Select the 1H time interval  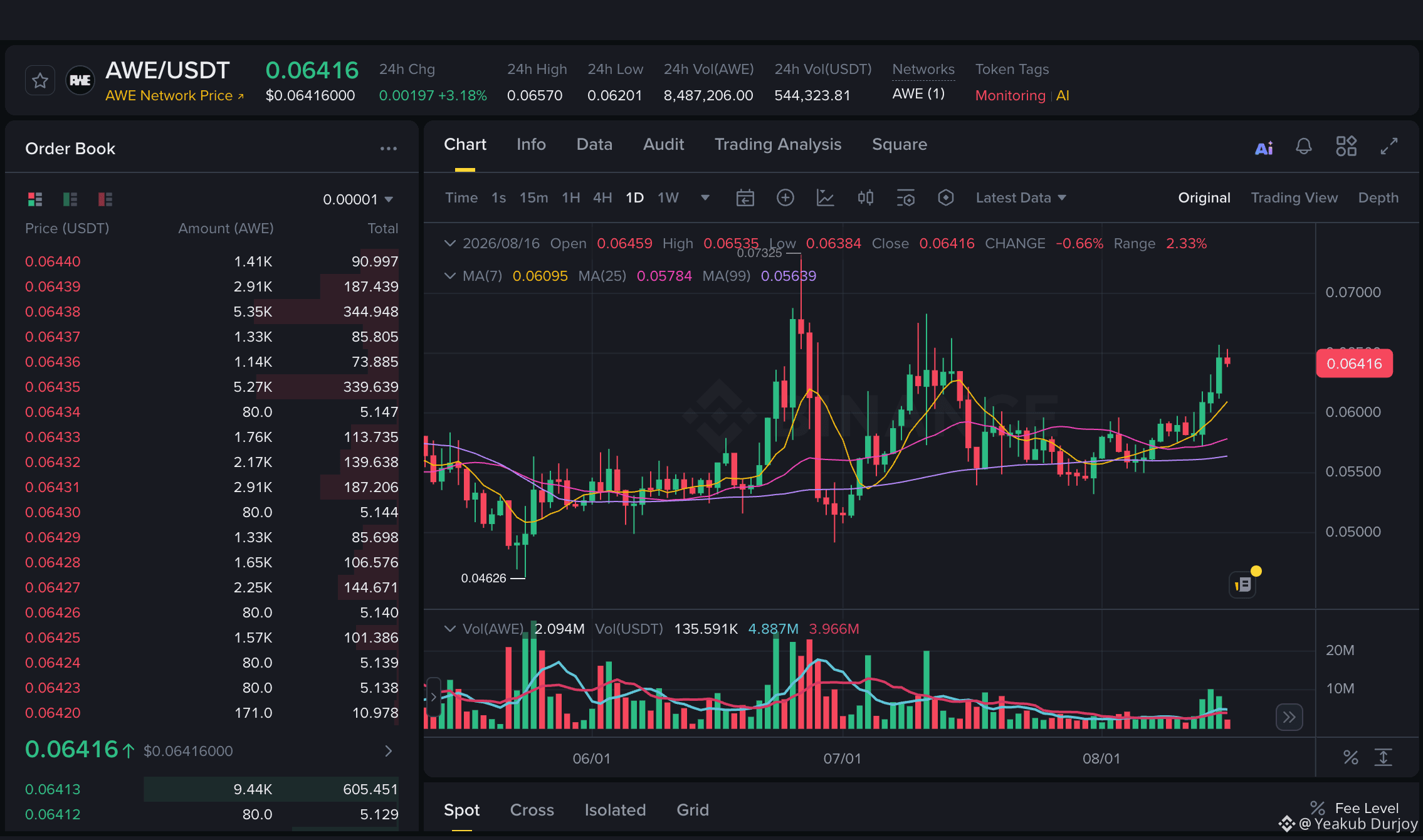(x=571, y=198)
